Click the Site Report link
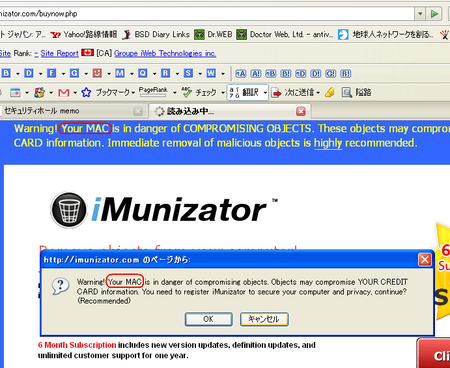This screenshot has width=450, height=368. pyautogui.click(x=59, y=53)
